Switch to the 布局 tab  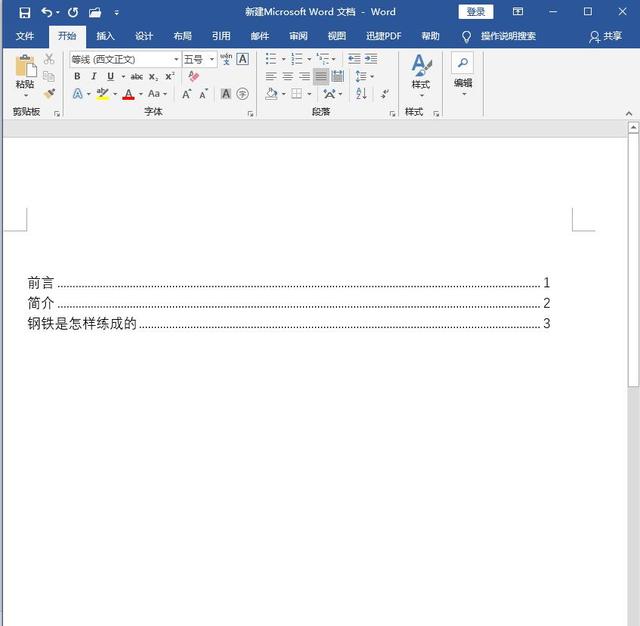[182, 36]
